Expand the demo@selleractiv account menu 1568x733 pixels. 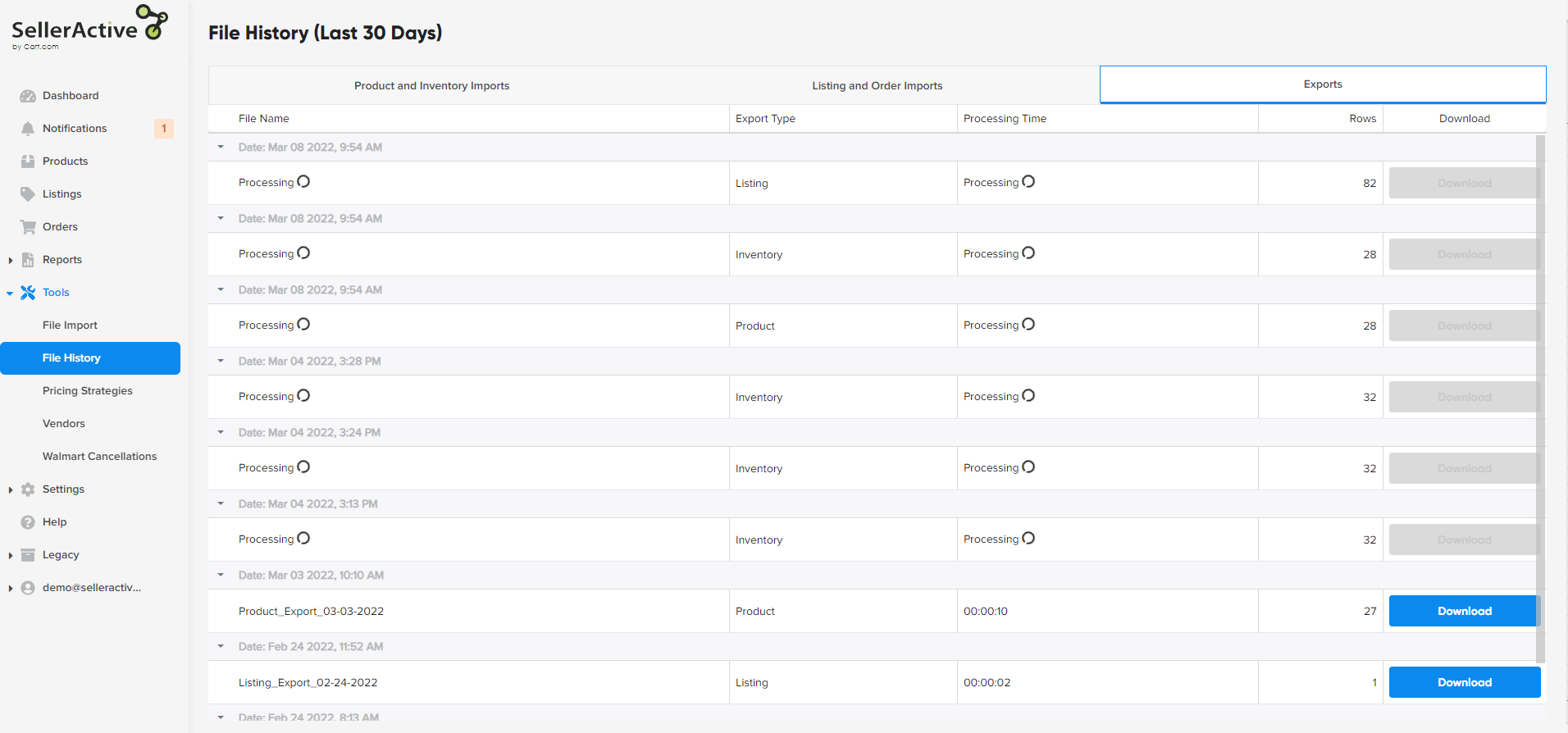pyautogui.click(x=10, y=588)
